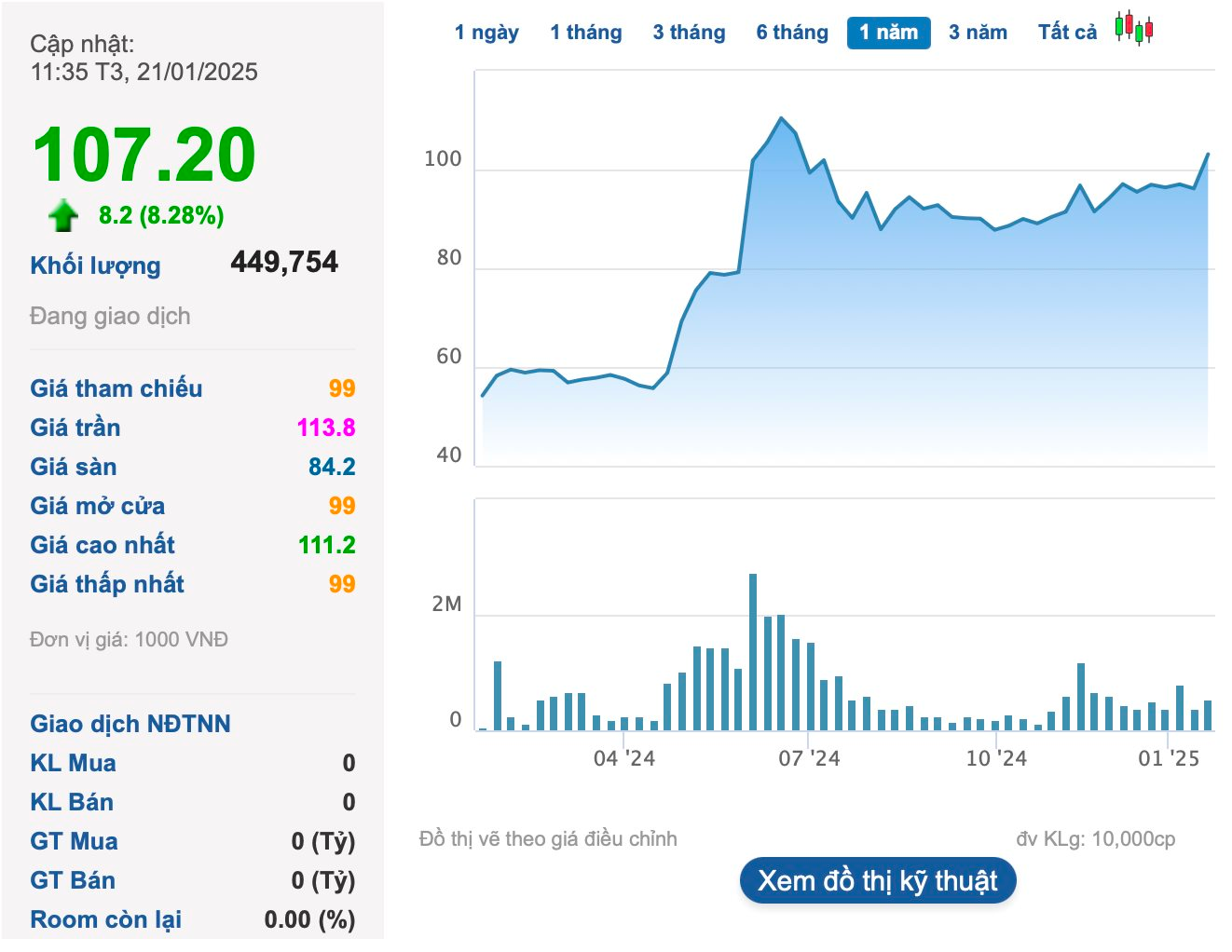1232x952 pixels.
Task: Click the green price-up arrow icon
Action: 63,215
